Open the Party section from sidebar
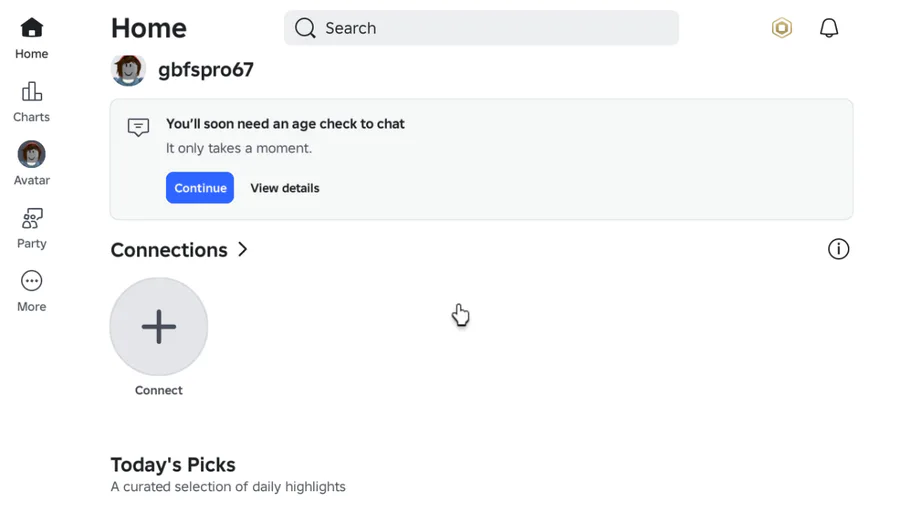Viewport: 900px width, 506px height. (x=31, y=228)
